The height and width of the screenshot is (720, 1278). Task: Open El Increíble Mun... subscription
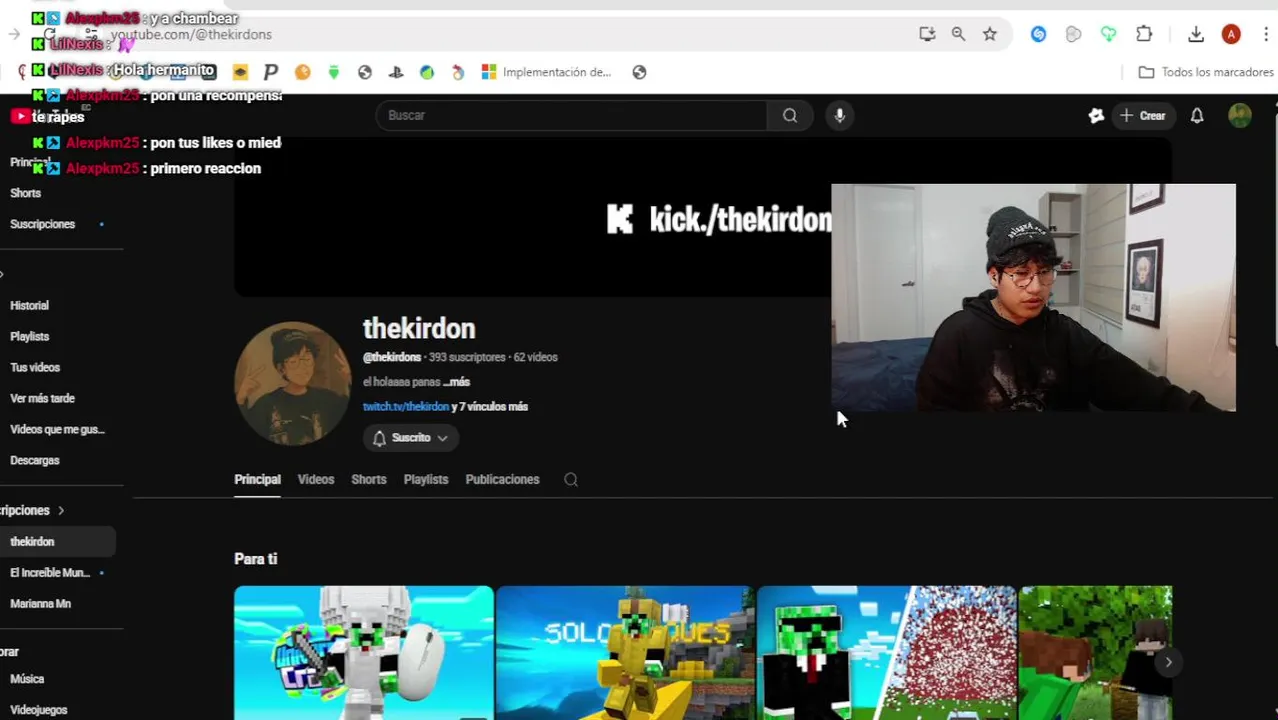point(50,572)
